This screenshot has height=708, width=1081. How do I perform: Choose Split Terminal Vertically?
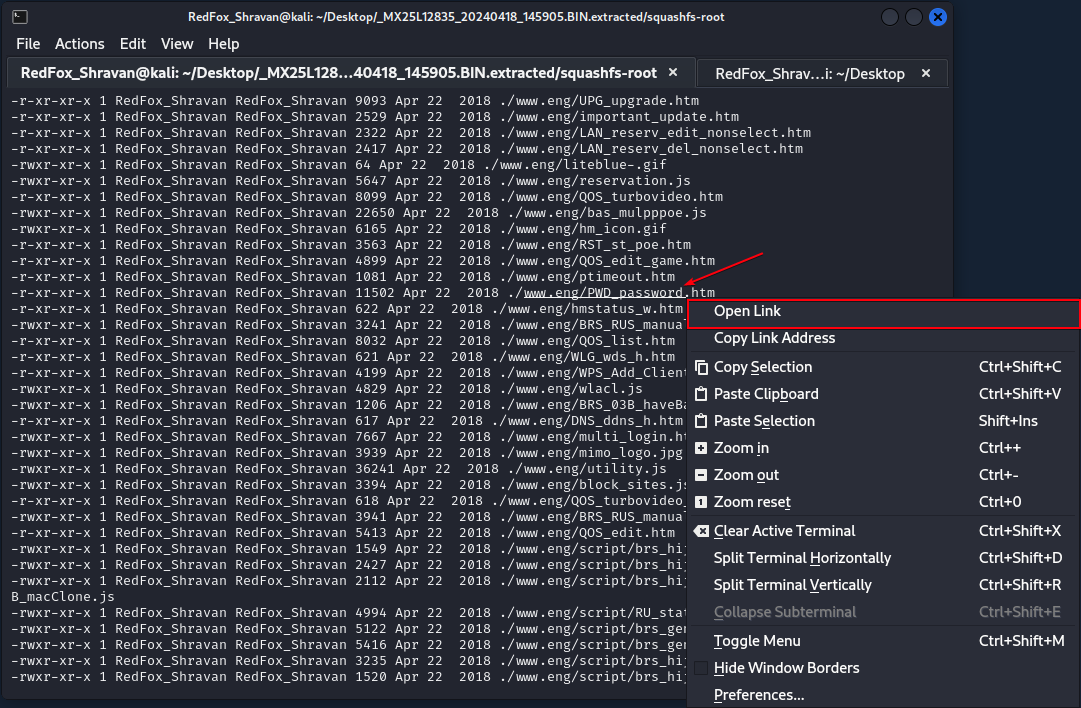pyautogui.click(x=883, y=585)
